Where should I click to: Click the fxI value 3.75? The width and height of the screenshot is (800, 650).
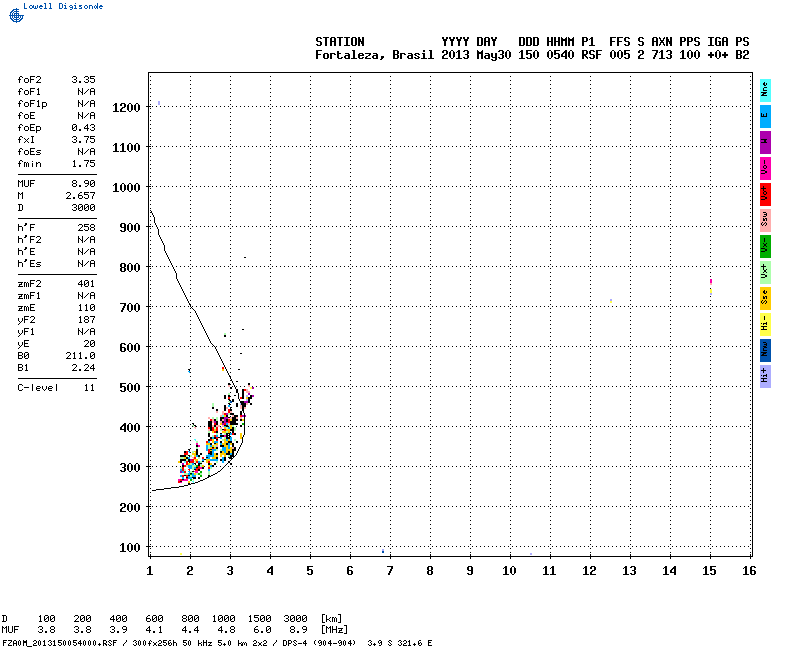[83, 140]
